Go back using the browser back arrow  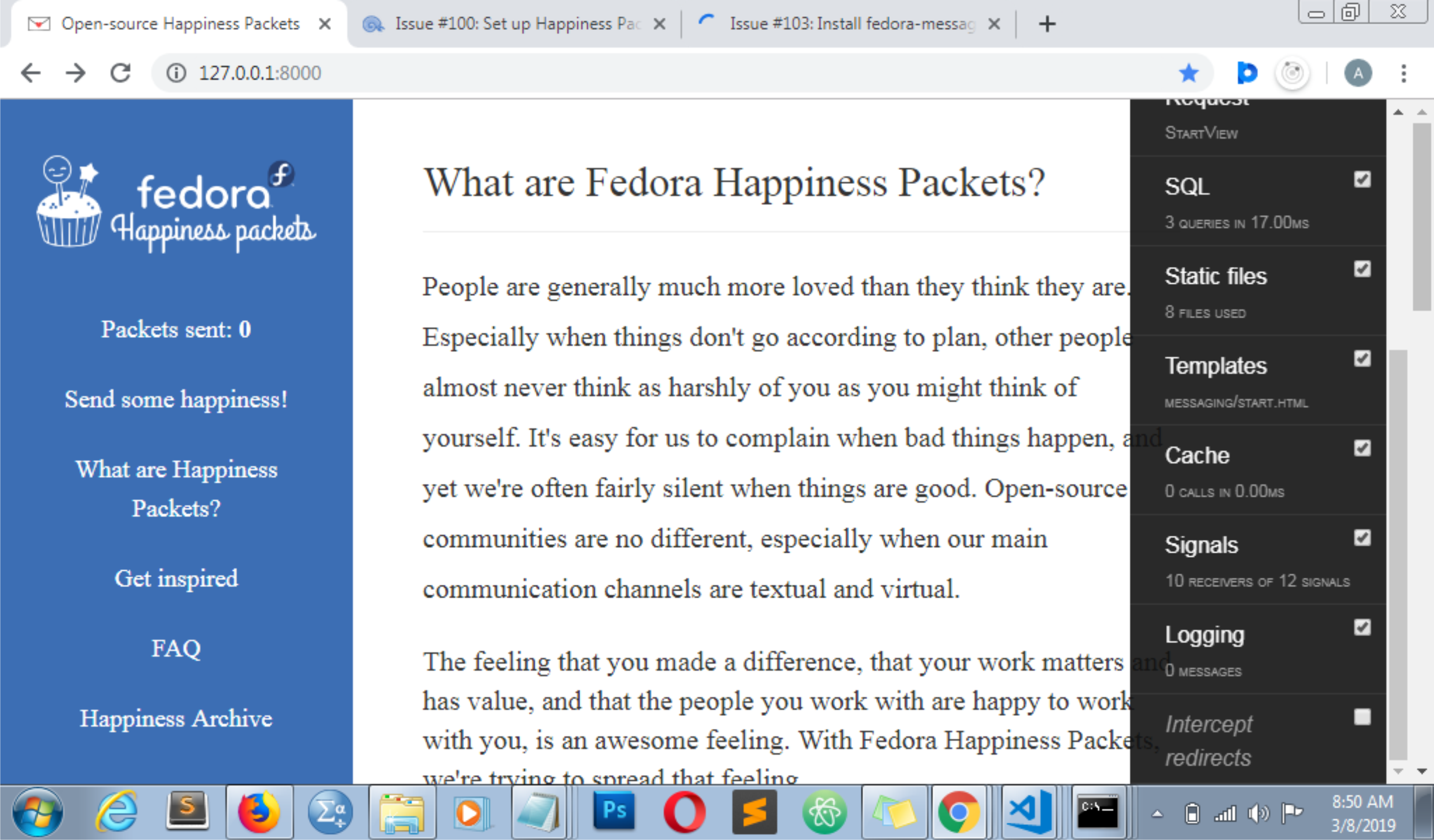[x=31, y=73]
